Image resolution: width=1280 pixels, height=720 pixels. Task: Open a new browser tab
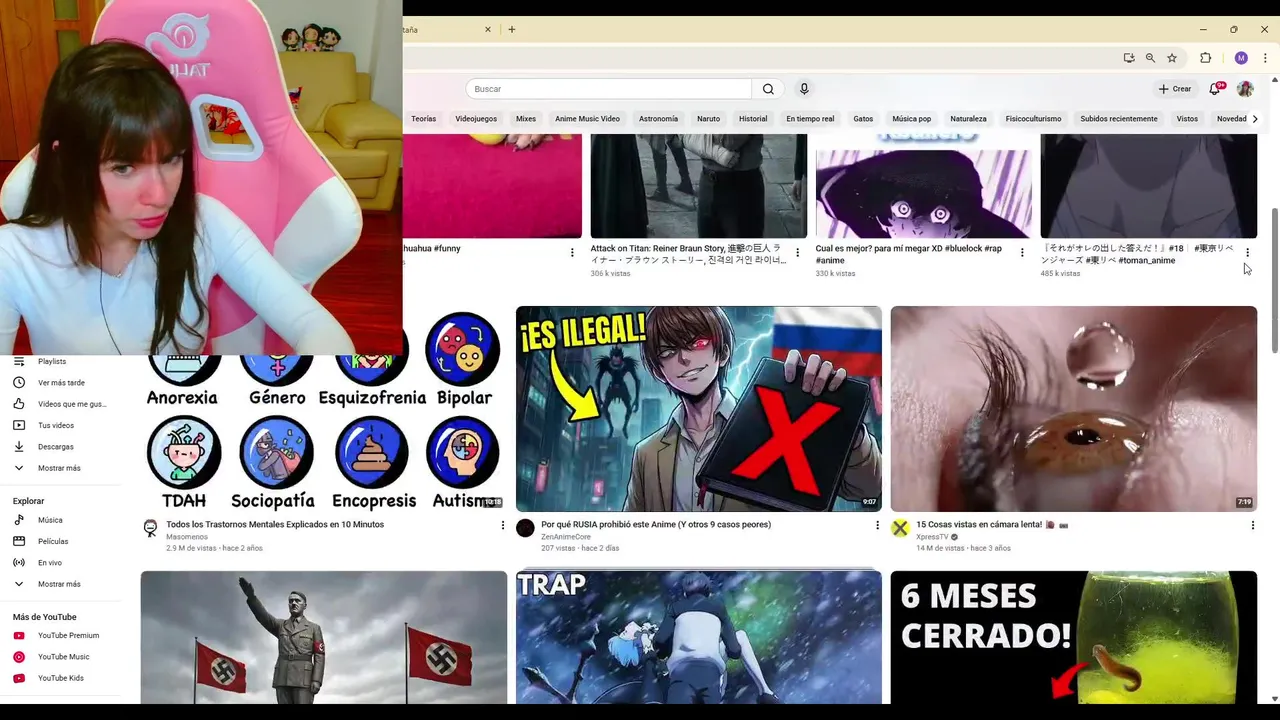pos(512,30)
